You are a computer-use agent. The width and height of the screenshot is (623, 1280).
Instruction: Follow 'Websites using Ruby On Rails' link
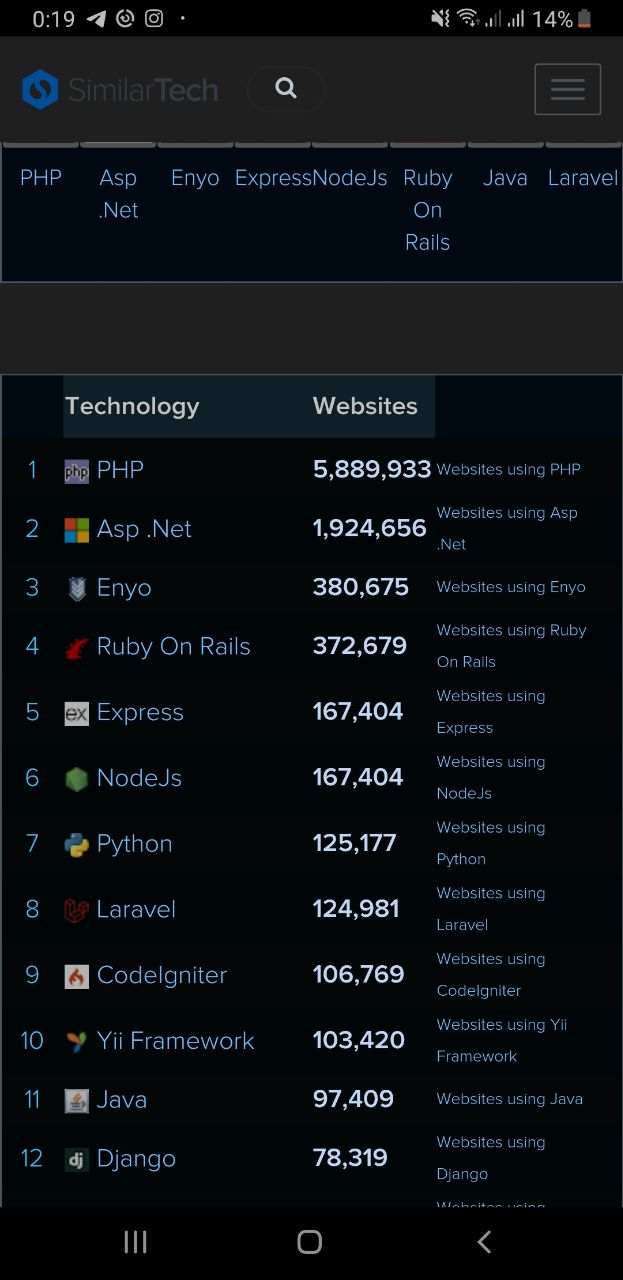point(511,646)
